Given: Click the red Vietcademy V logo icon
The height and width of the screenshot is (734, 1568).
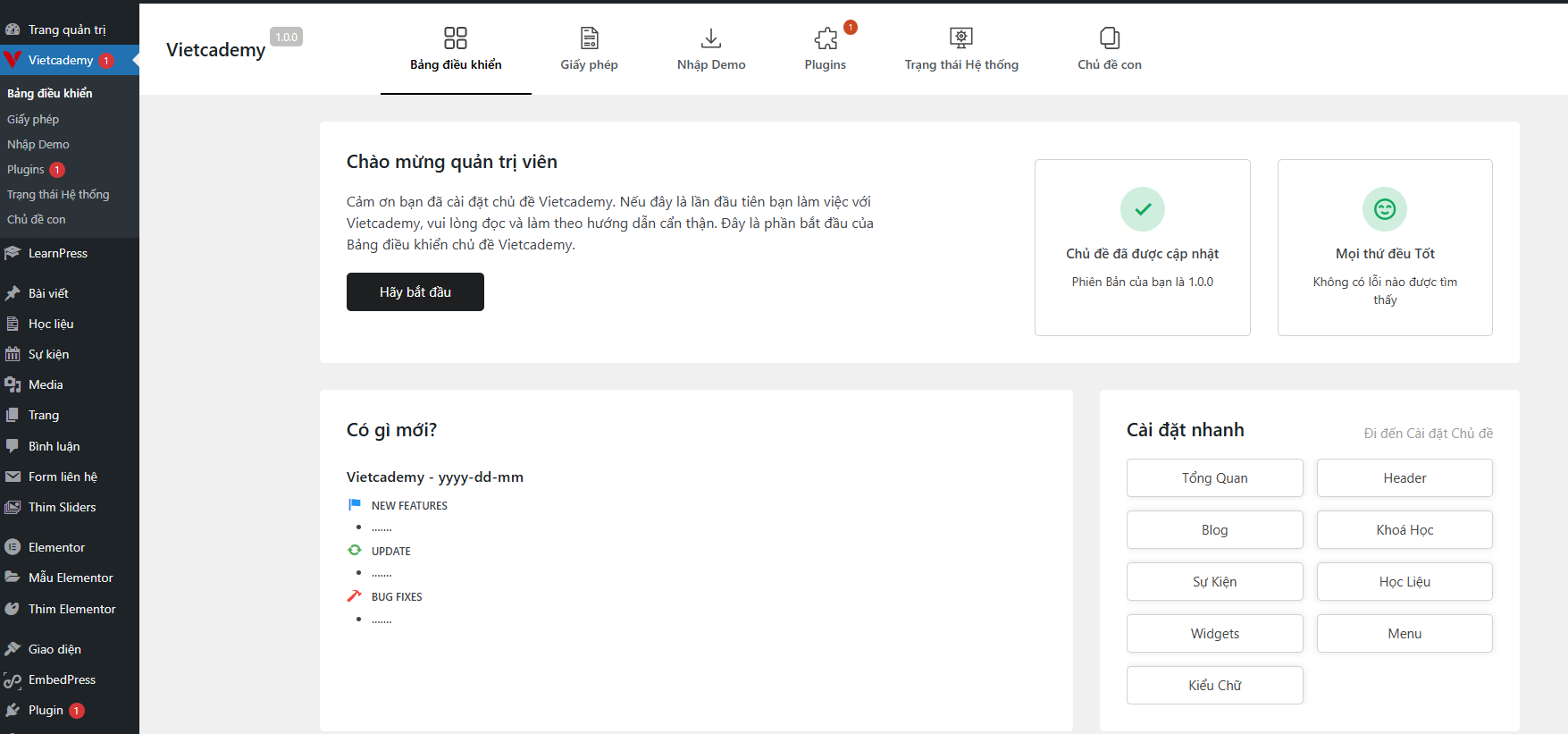Looking at the screenshot, I should [13, 60].
